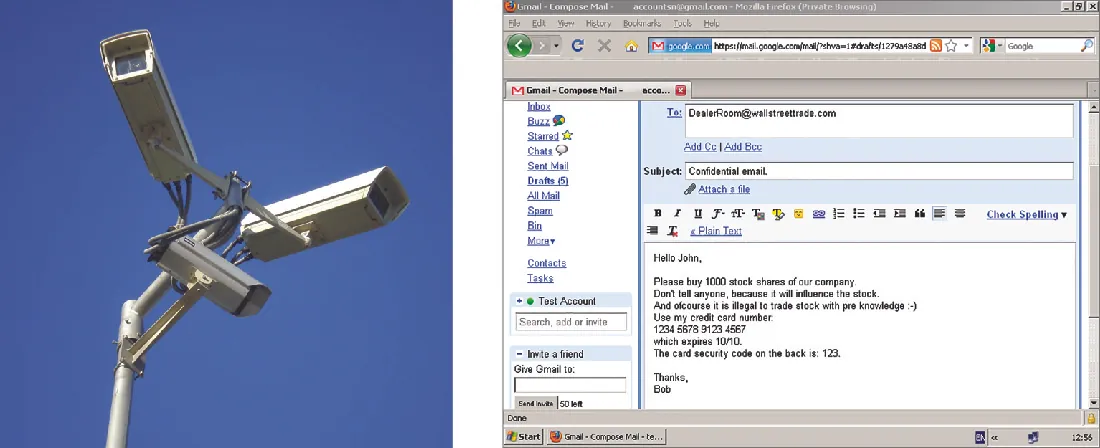Reload the page with the refresh icon
Viewport: 1100px width, 448px height.
tap(578, 46)
